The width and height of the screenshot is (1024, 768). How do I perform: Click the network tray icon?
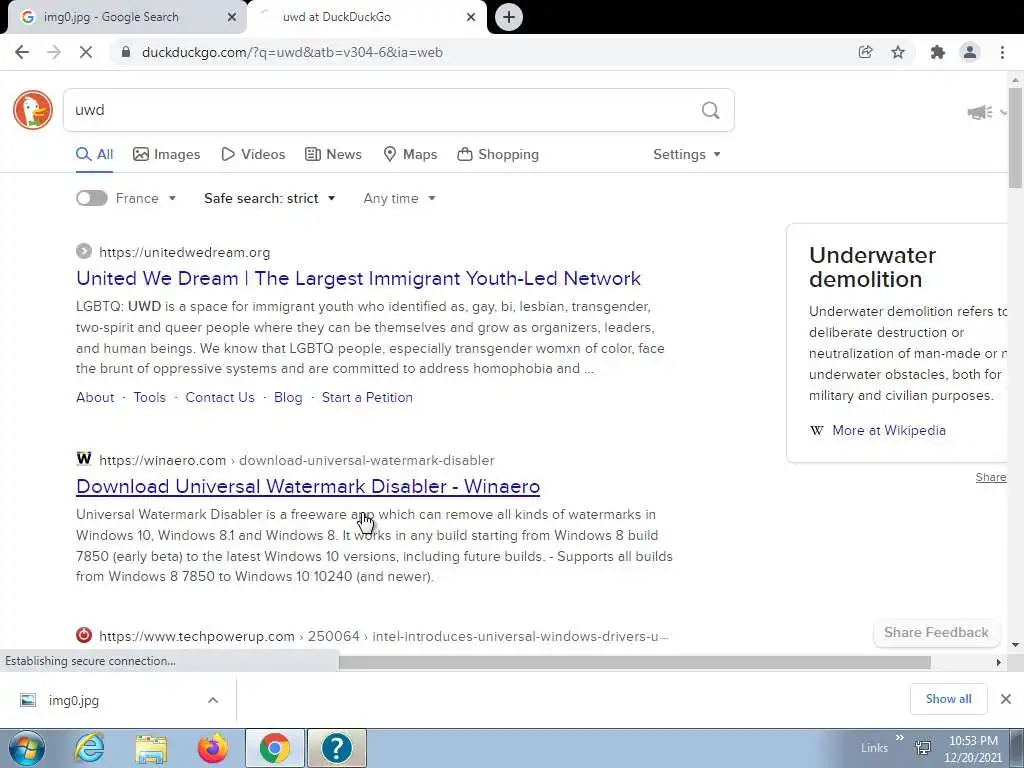923,748
